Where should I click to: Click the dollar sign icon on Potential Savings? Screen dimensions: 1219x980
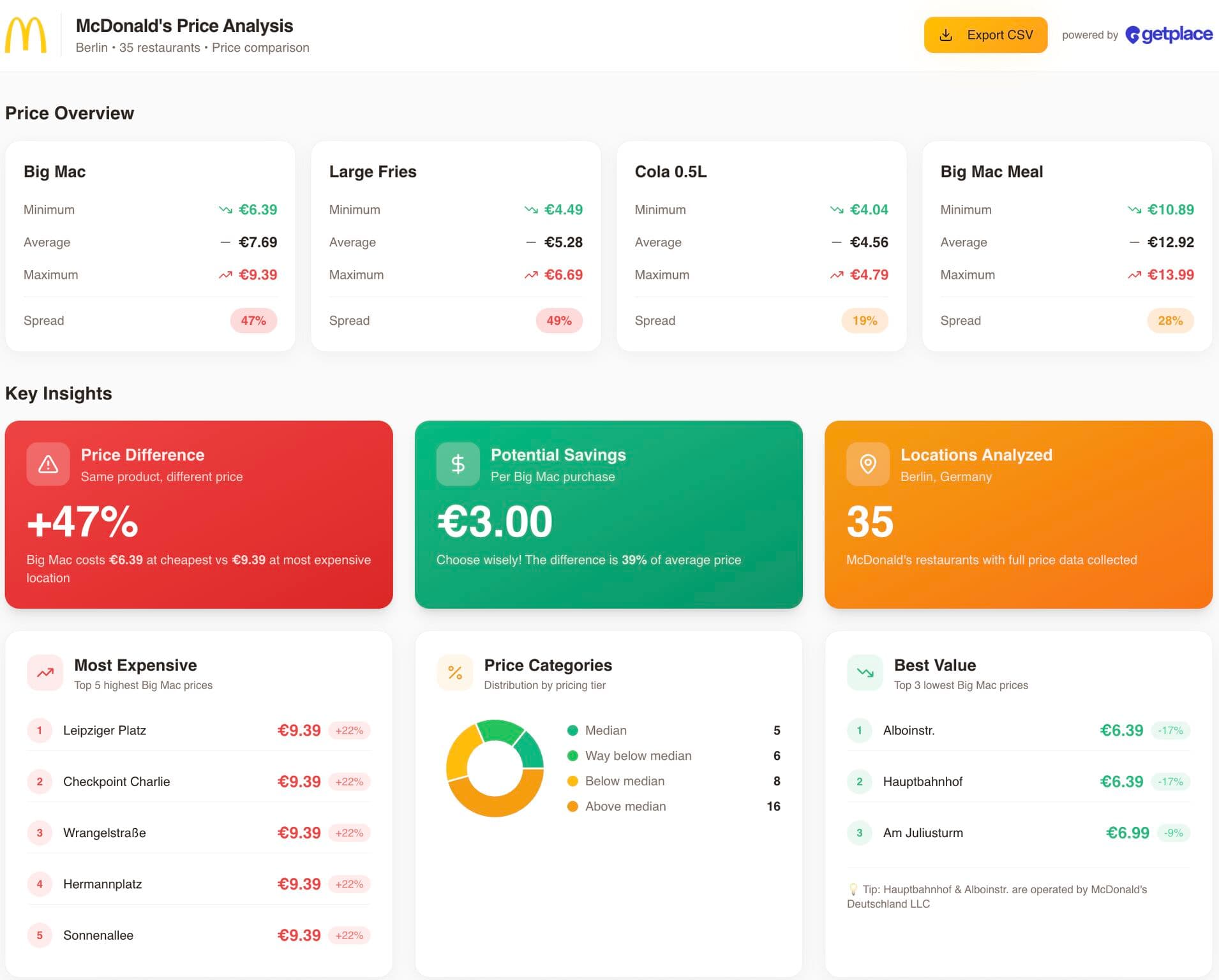tap(458, 464)
